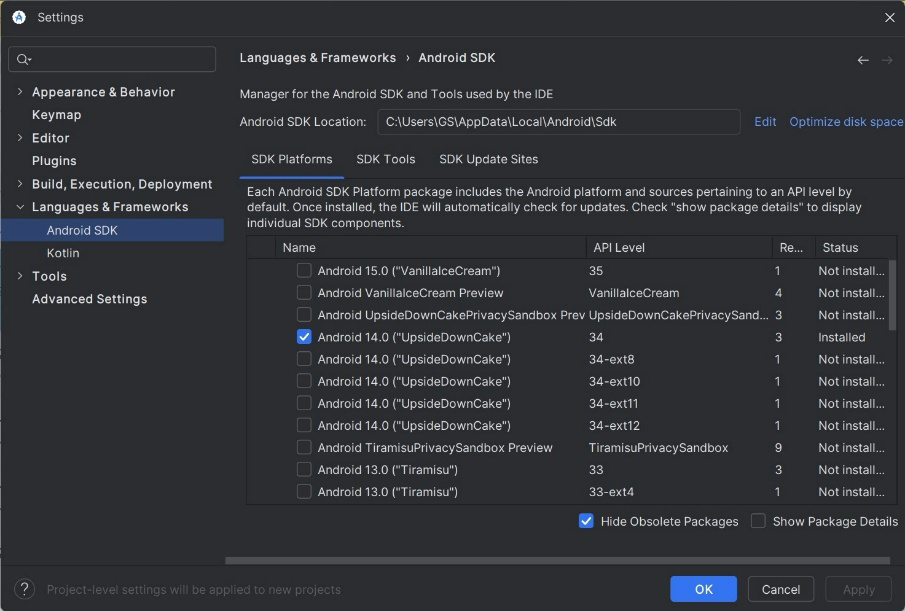Click the OK button
This screenshot has width=905, height=611.
coord(704,589)
